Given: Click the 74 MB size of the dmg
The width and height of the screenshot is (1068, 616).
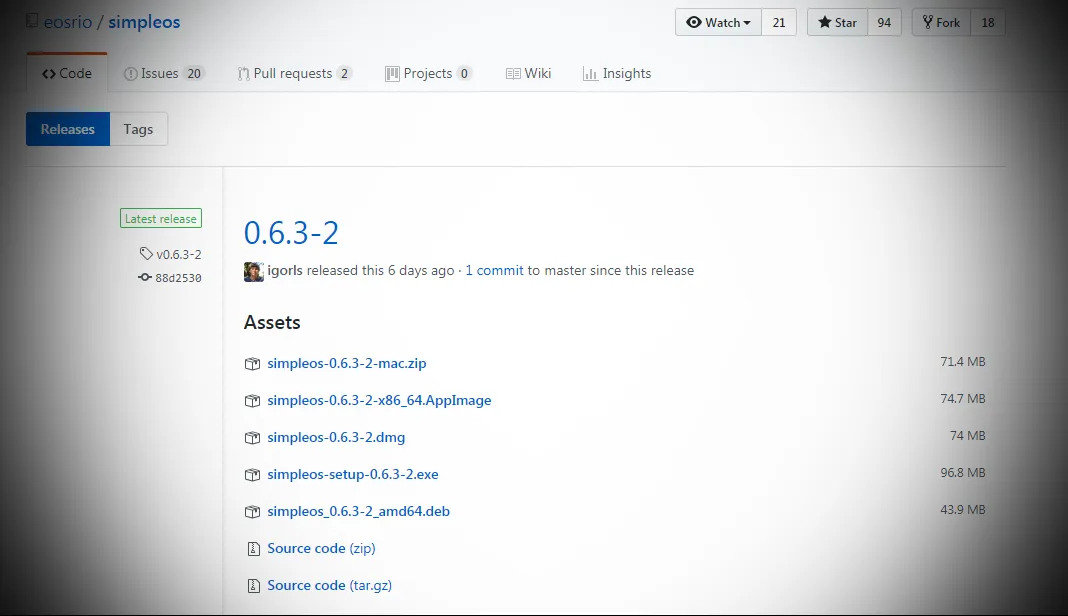Looking at the screenshot, I should [x=967, y=435].
